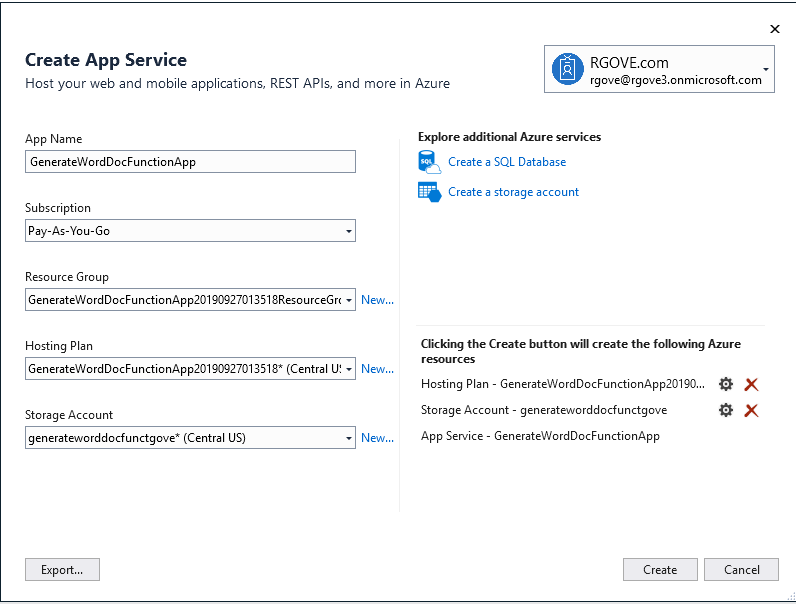
Task: Open Create a storage account link
Action: [x=513, y=192]
